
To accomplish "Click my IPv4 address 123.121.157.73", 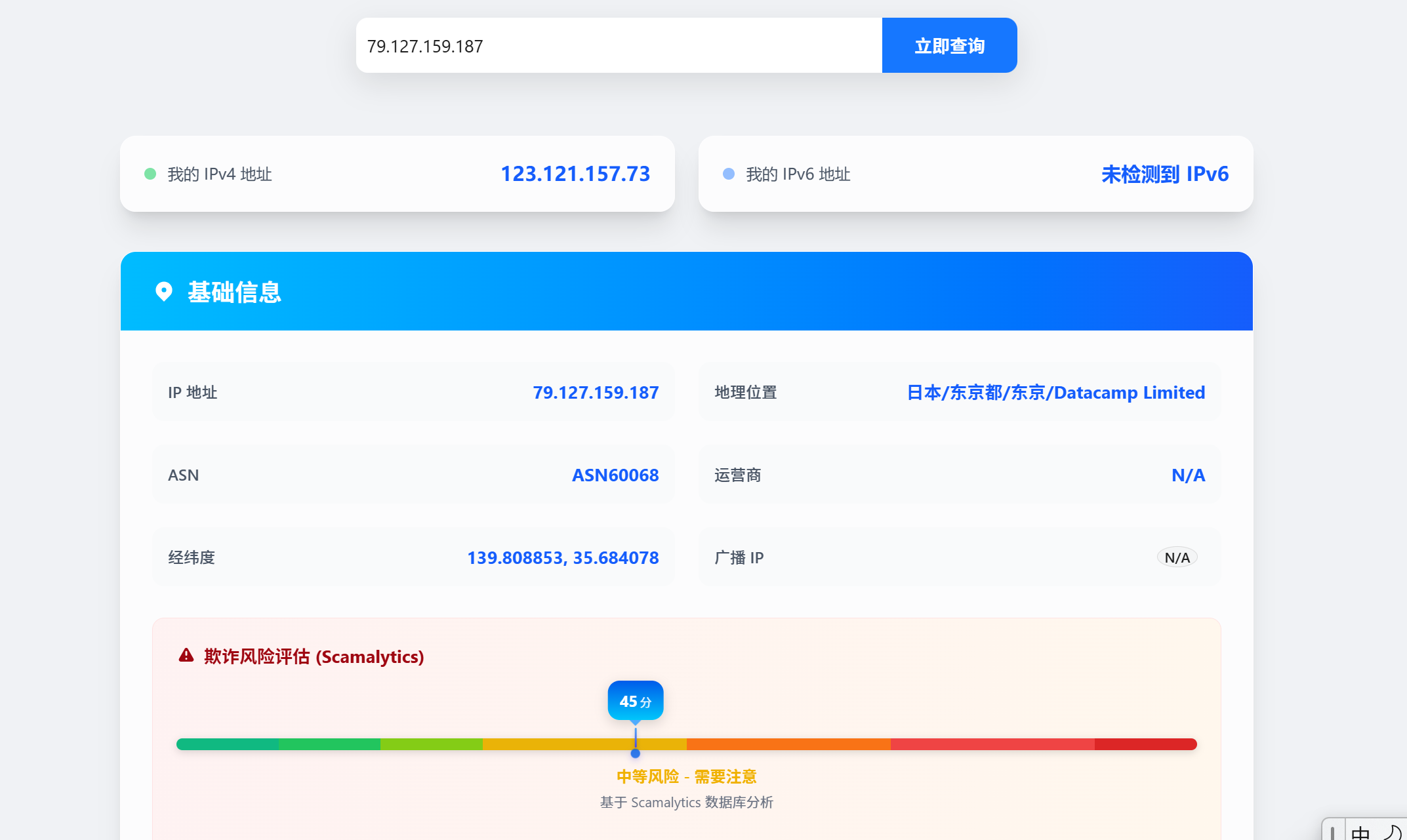I will [x=575, y=174].
